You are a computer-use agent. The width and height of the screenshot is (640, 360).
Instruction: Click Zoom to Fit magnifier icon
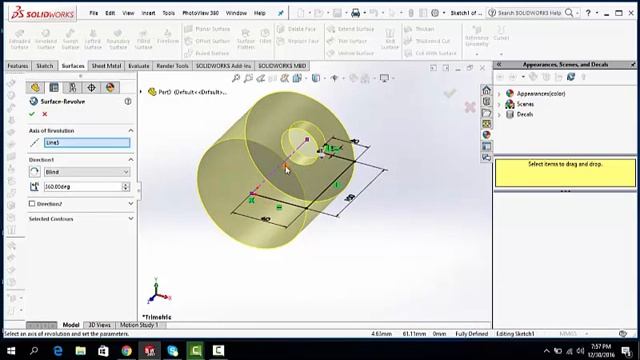click(236, 78)
